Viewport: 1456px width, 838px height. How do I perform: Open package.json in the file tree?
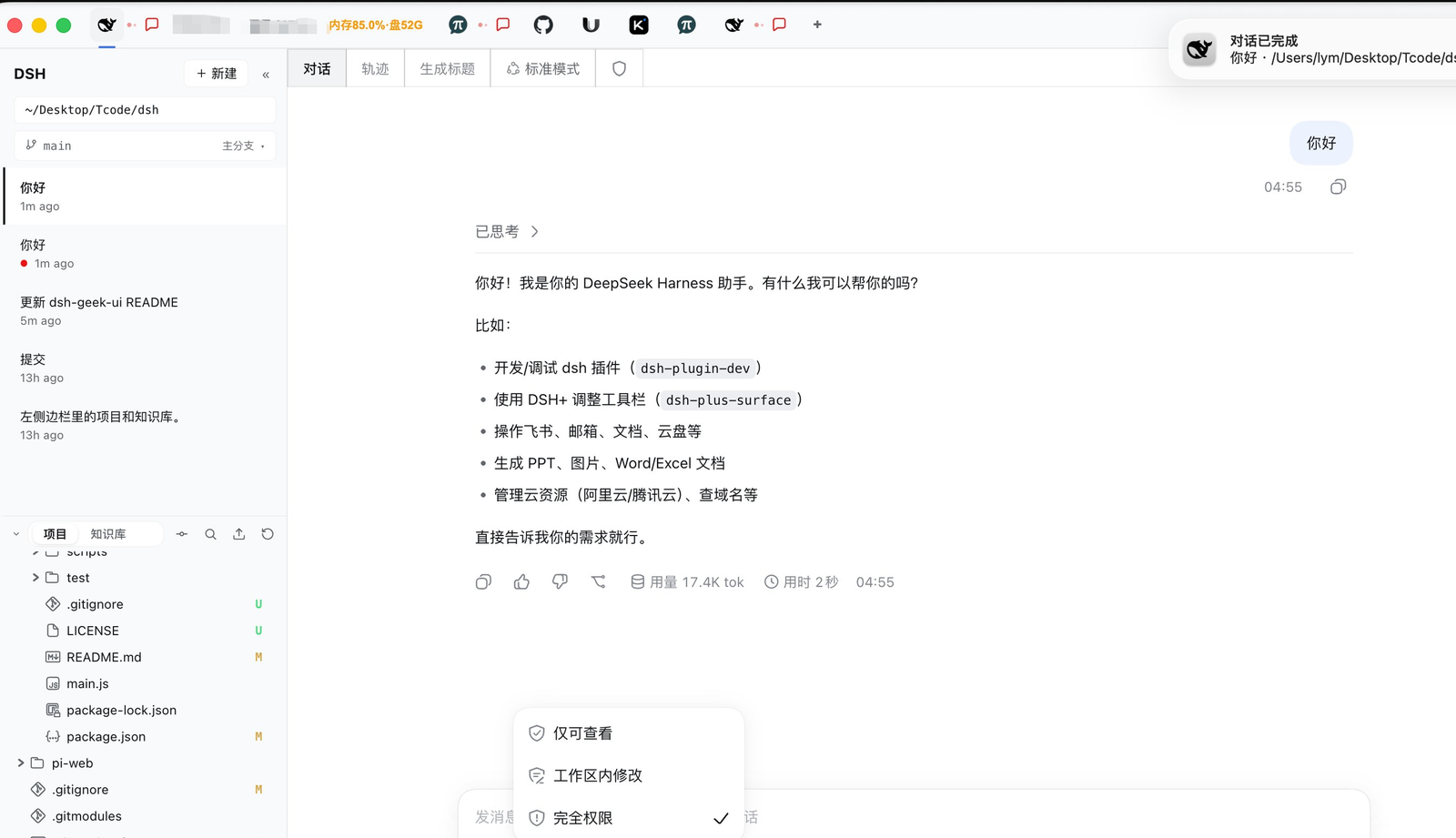pyautogui.click(x=106, y=736)
